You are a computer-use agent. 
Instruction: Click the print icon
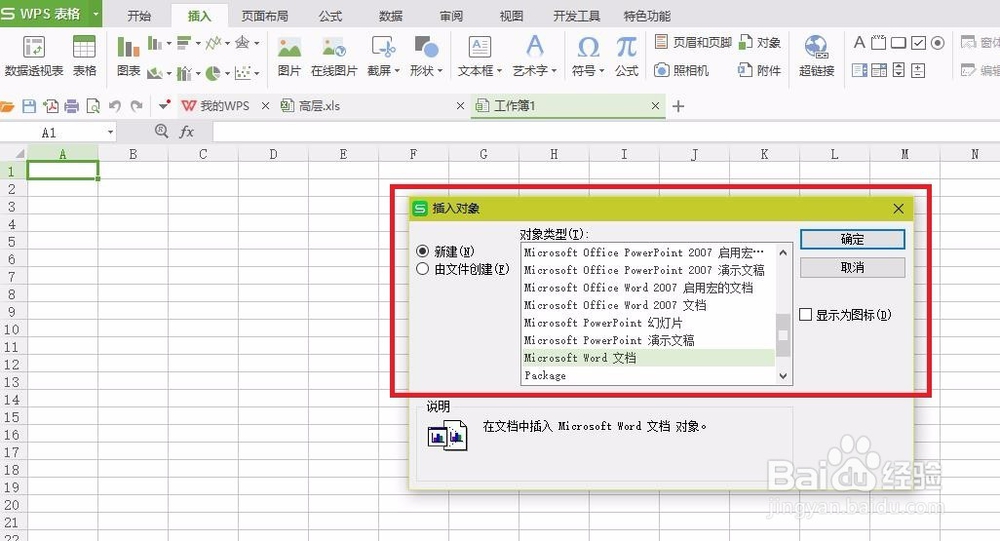71,106
